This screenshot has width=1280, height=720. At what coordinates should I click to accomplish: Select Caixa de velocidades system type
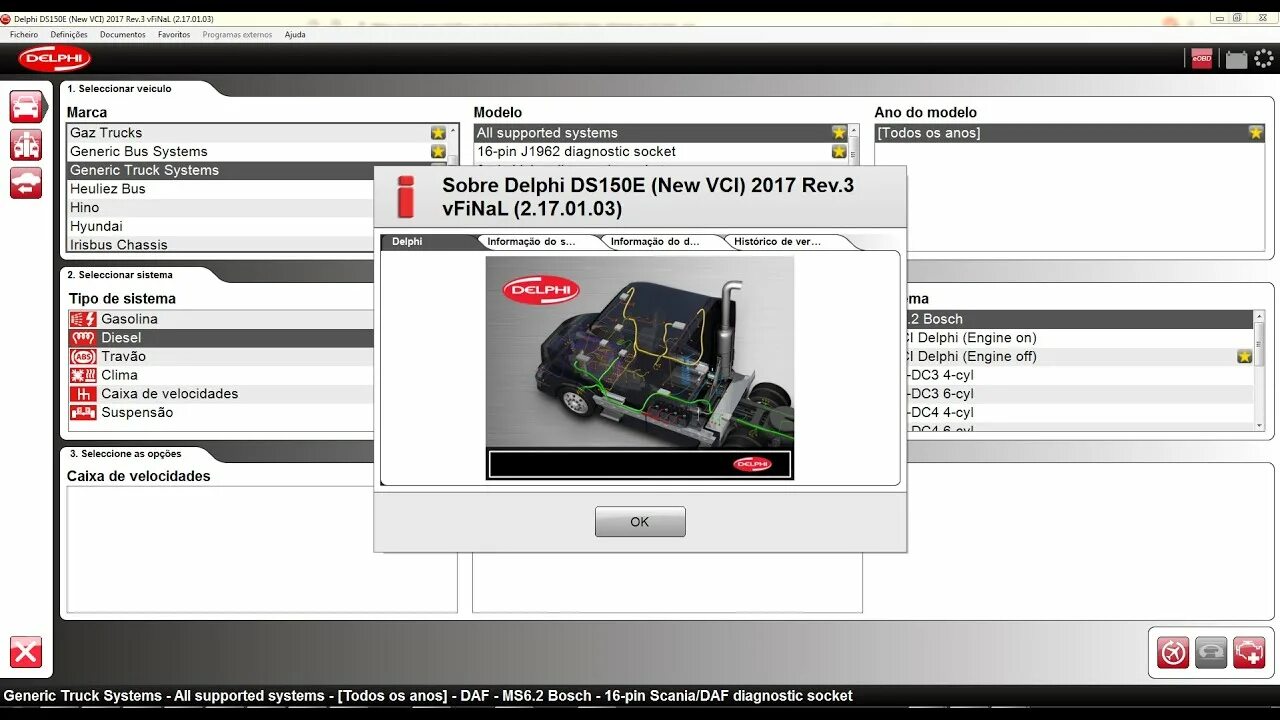point(220,394)
